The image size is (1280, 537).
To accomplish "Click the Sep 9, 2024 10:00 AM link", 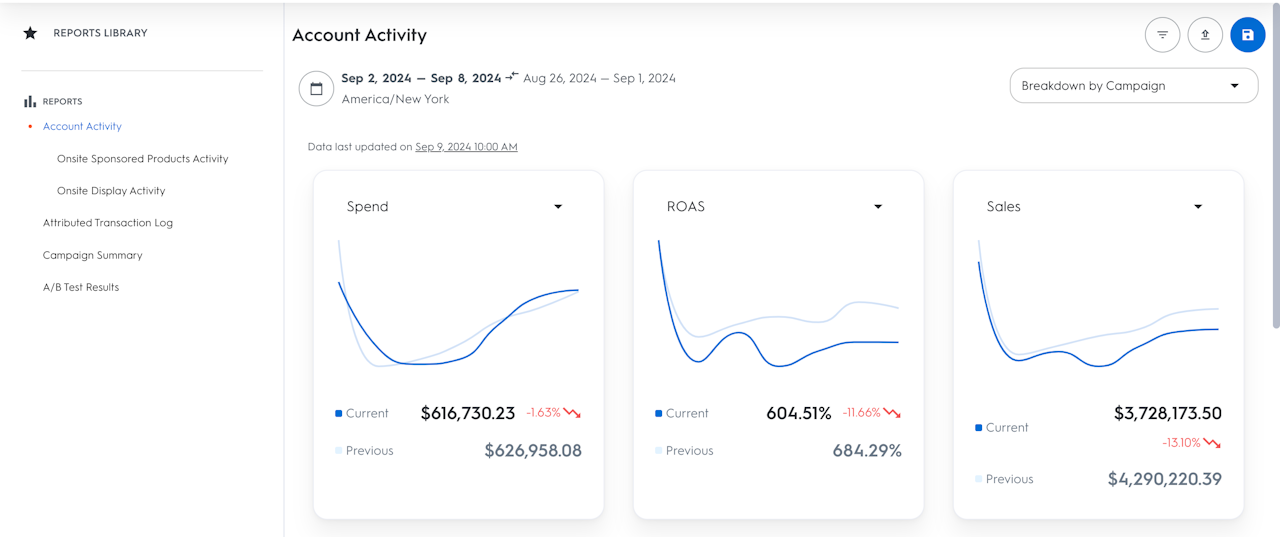I will (x=466, y=147).
